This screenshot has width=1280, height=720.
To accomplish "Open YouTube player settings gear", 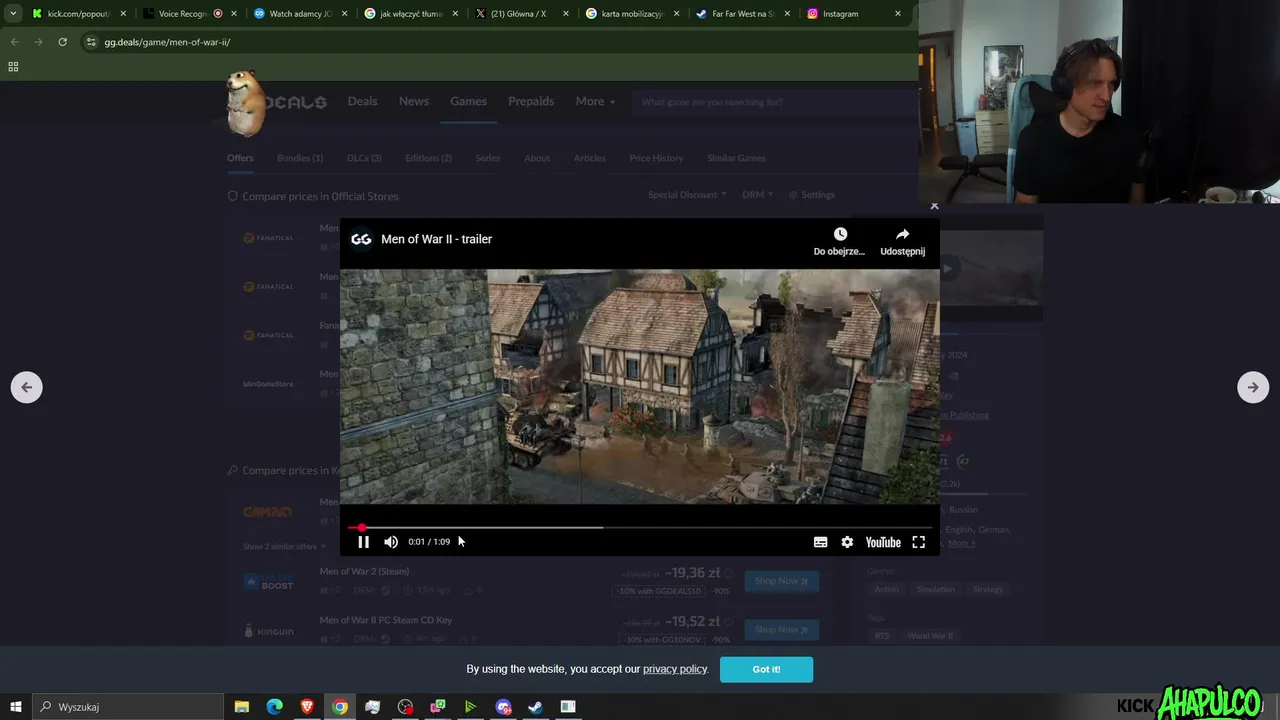I will (x=847, y=542).
